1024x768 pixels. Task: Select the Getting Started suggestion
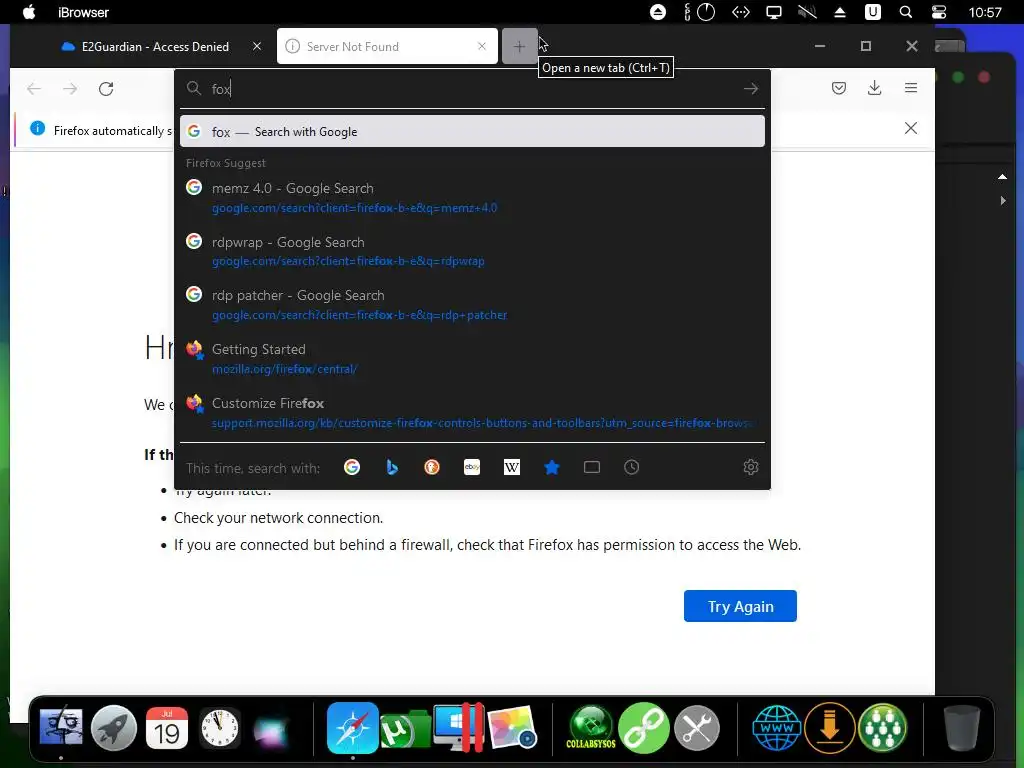(472, 359)
